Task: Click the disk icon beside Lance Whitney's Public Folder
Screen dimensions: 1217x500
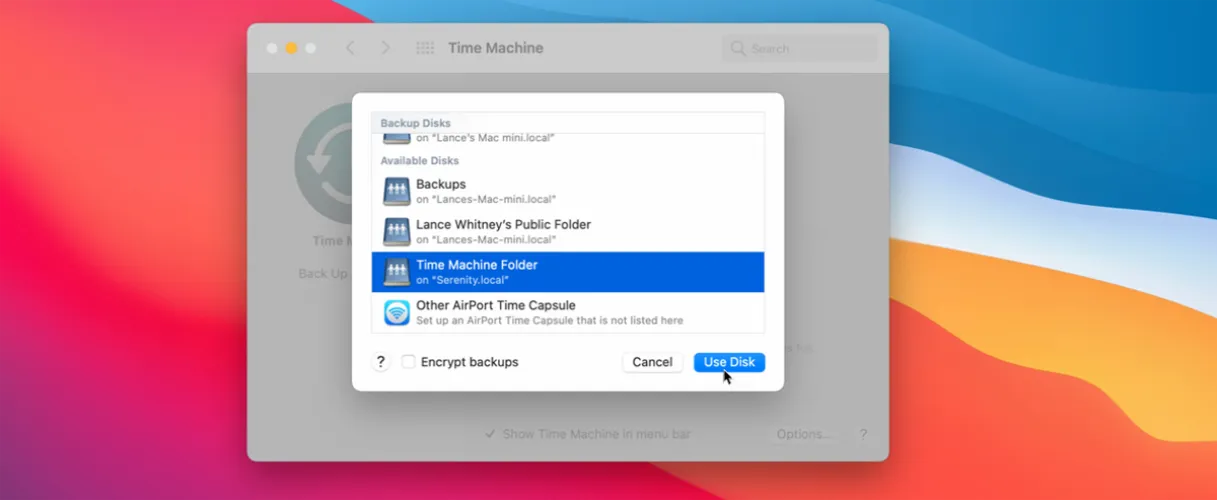Action: [397, 231]
